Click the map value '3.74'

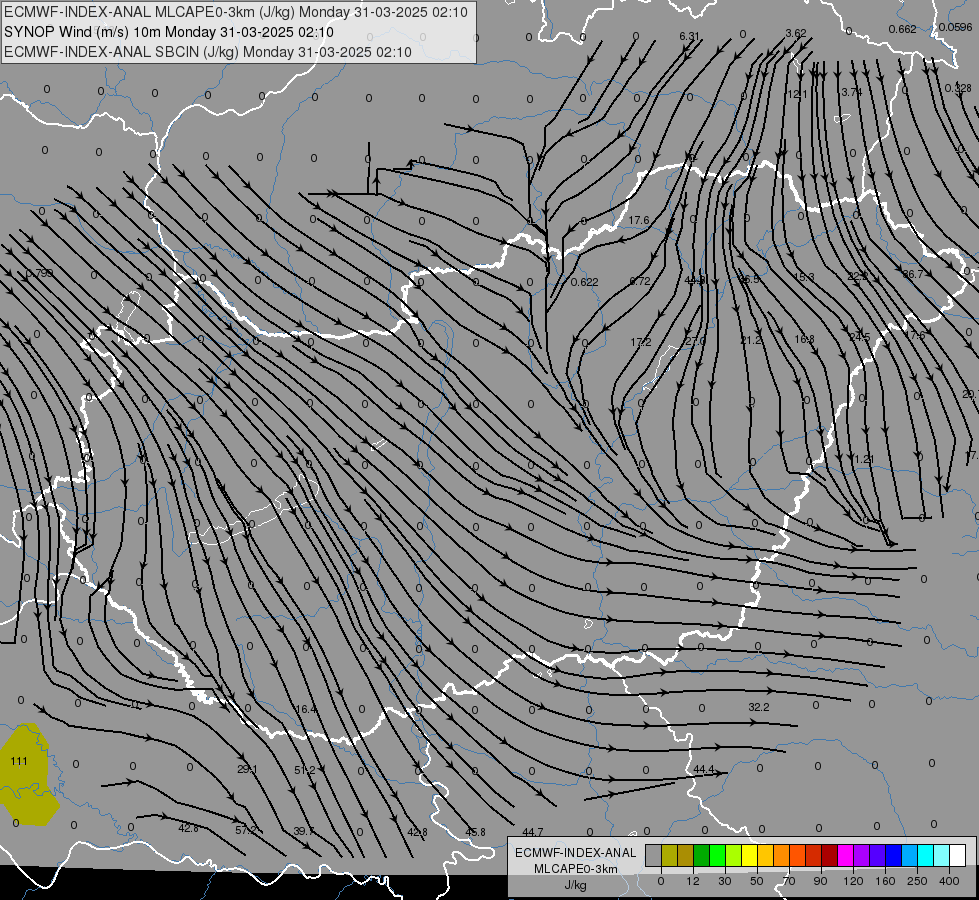click(851, 92)
